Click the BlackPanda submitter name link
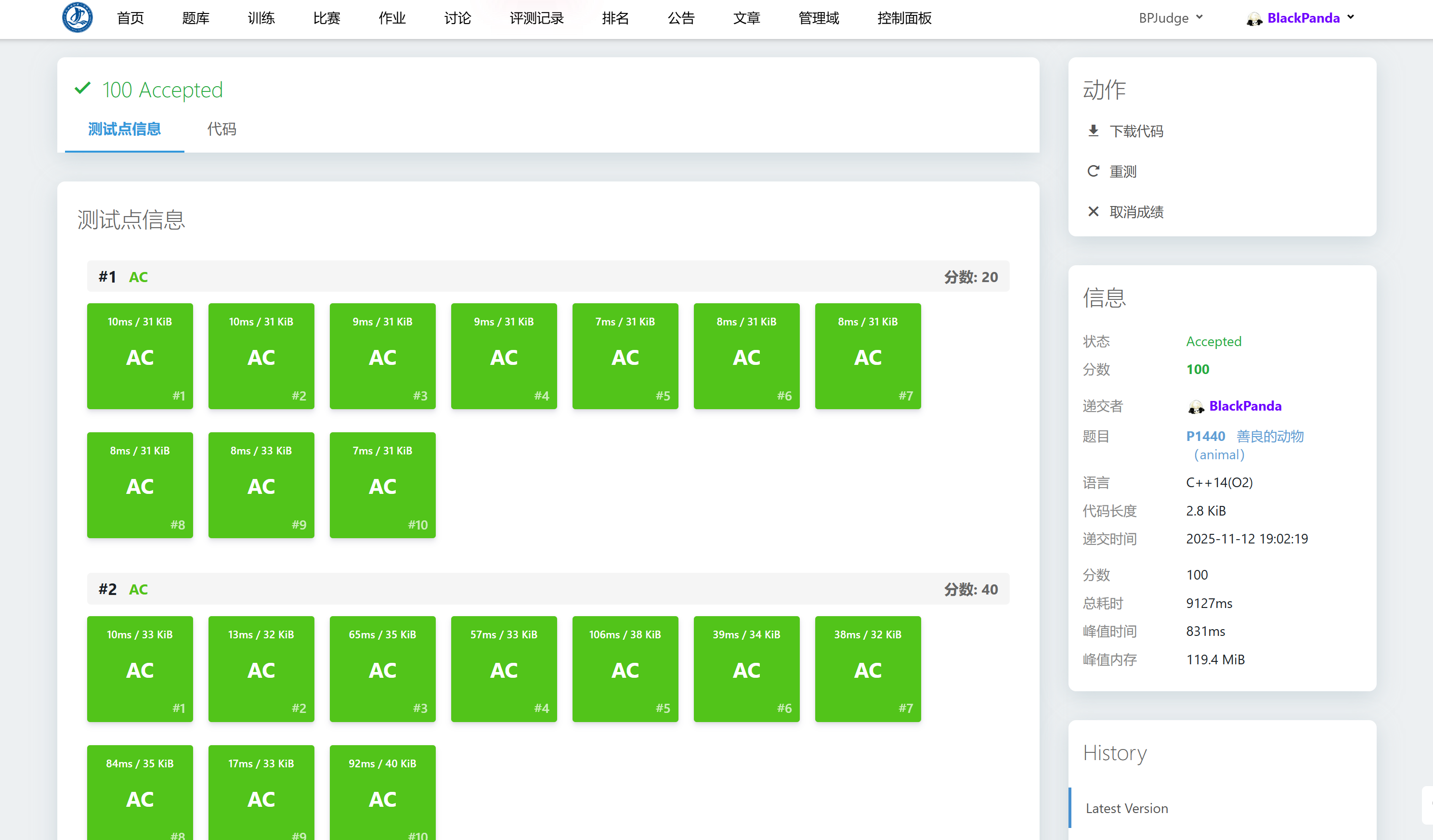The height and width of the screenshot is (840, 1433). 1245,406
